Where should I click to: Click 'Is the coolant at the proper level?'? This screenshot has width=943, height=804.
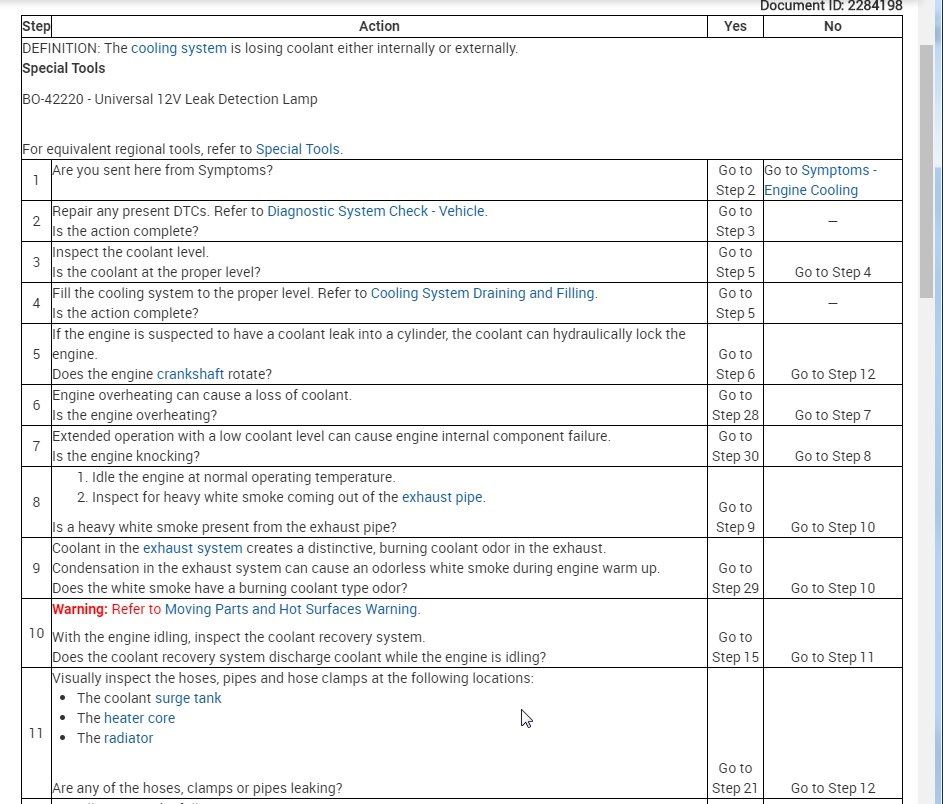click(x=156, y=272)
